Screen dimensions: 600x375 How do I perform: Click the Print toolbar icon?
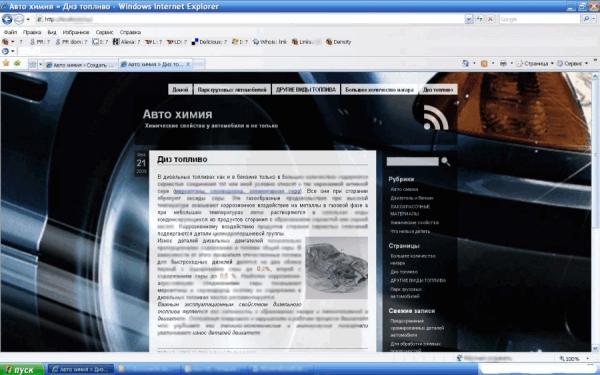coord(504,64)
